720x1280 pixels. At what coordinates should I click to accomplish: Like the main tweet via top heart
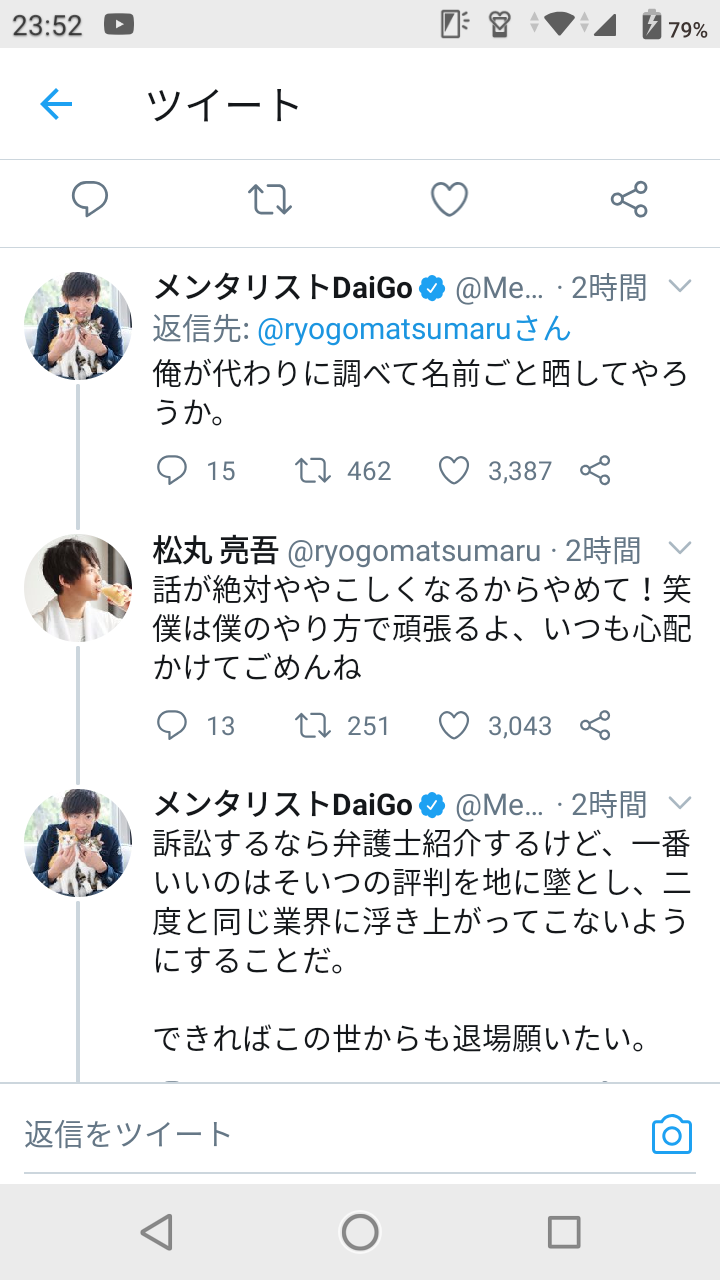[x=449, y=200]
